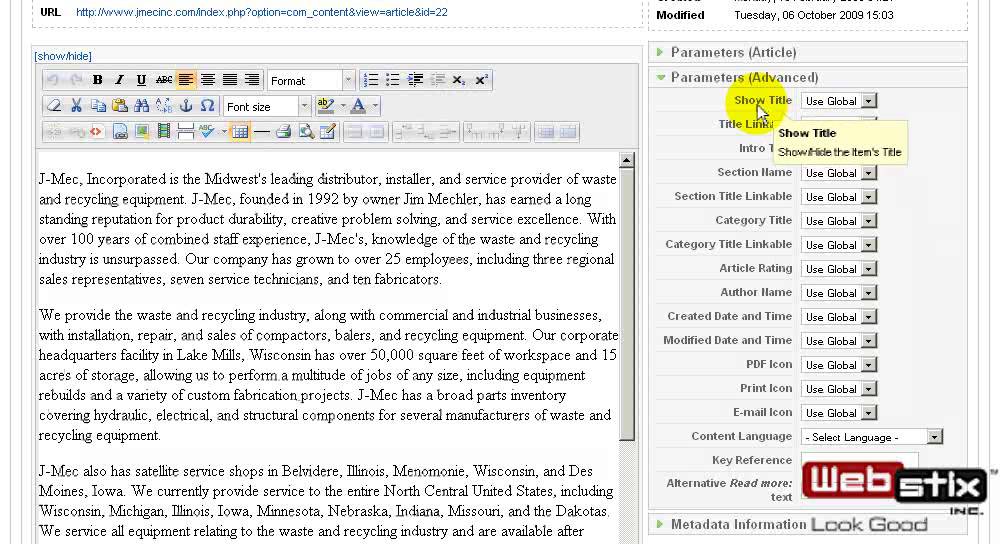Cut selection with the scissors icon
Screen dimensions: 1000x544
point(76,106)
